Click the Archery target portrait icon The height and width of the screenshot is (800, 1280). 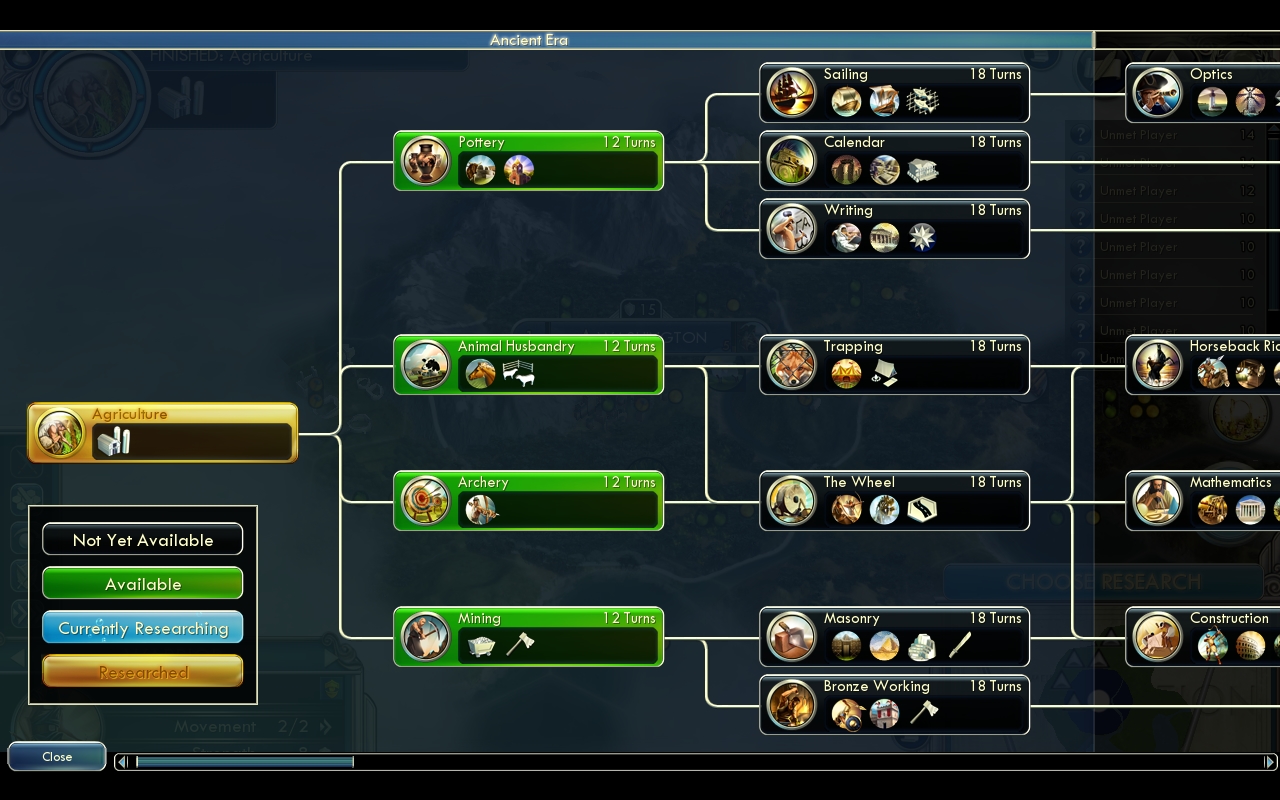pyautogui.click(x=425, y=501)
